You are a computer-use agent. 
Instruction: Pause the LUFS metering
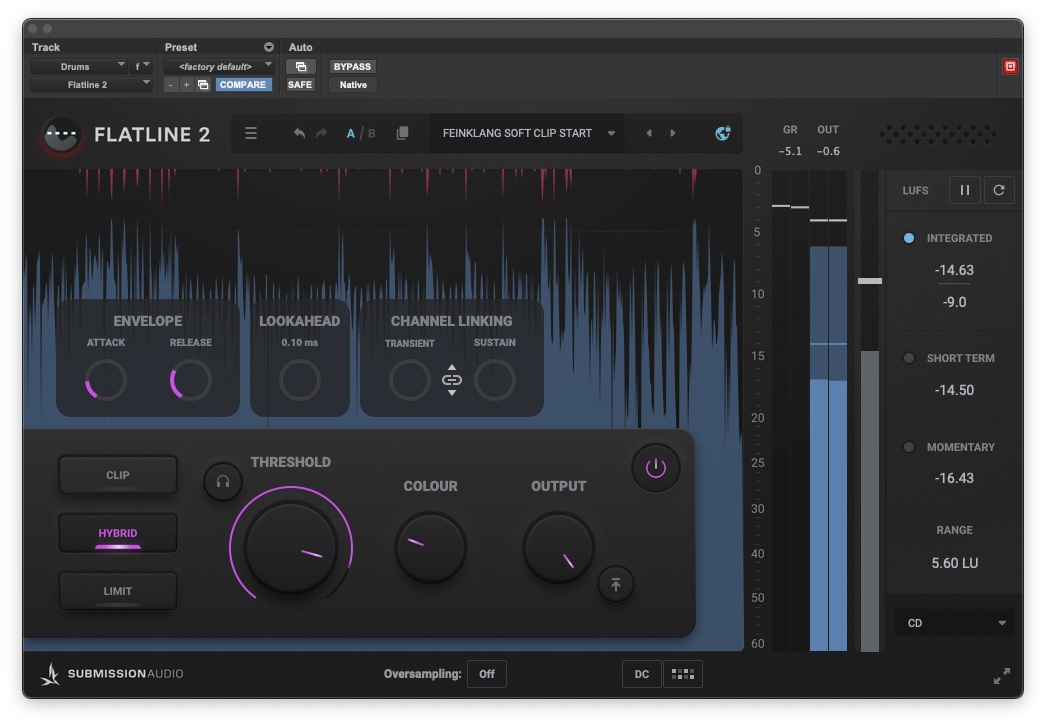966,190
